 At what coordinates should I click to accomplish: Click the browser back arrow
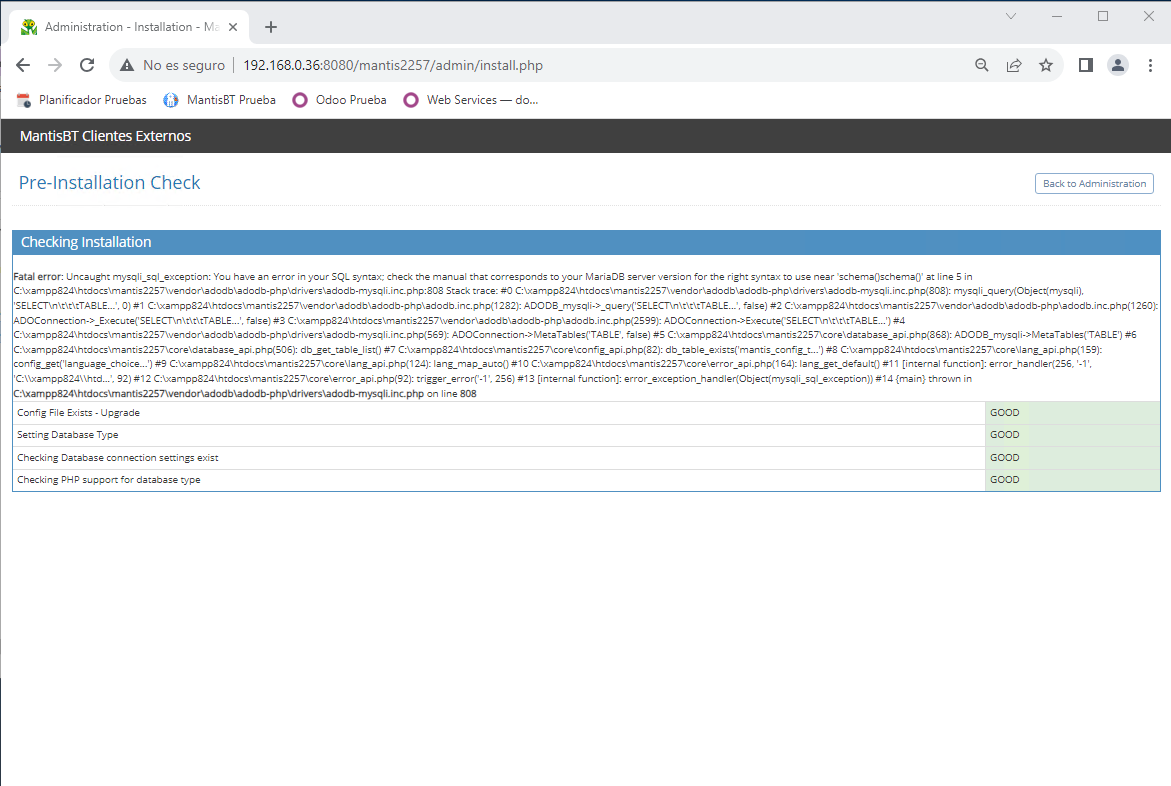click(x=23, y=65)
